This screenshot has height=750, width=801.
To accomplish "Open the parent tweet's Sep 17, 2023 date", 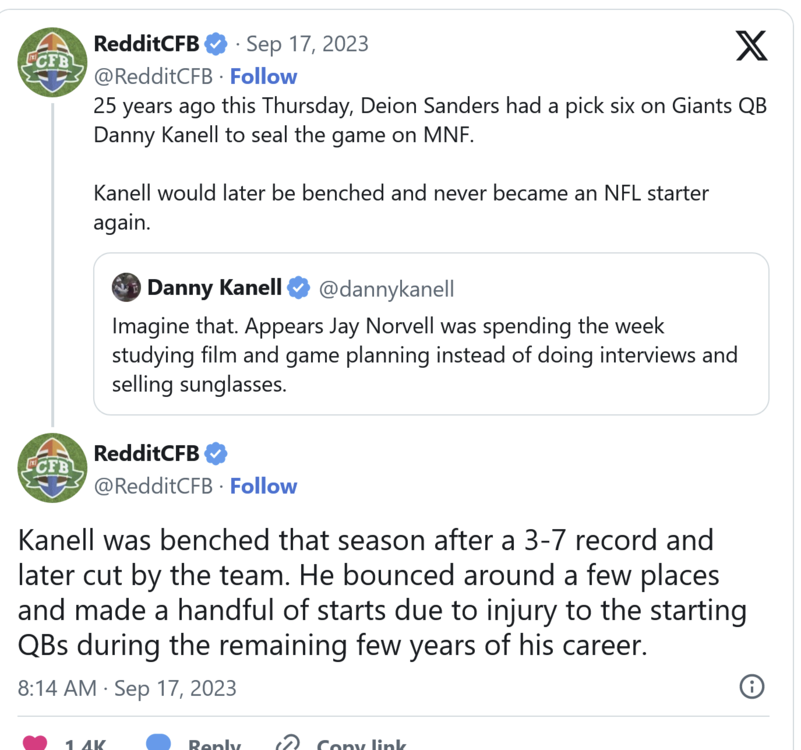I will [307, 44].
